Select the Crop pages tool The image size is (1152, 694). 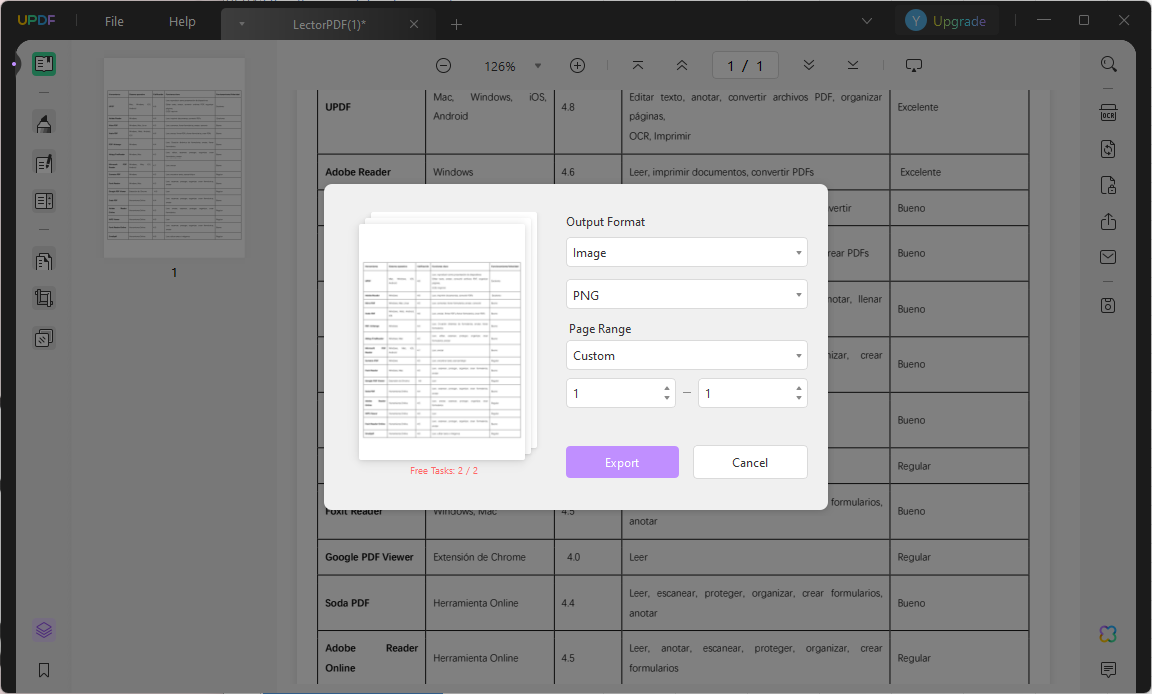[44, 298]
